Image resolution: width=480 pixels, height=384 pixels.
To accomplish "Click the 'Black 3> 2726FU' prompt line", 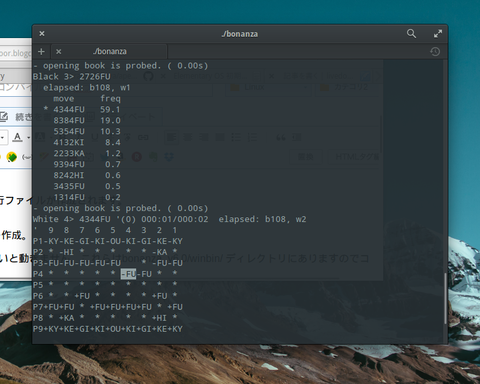I will [x=72, y=77].
